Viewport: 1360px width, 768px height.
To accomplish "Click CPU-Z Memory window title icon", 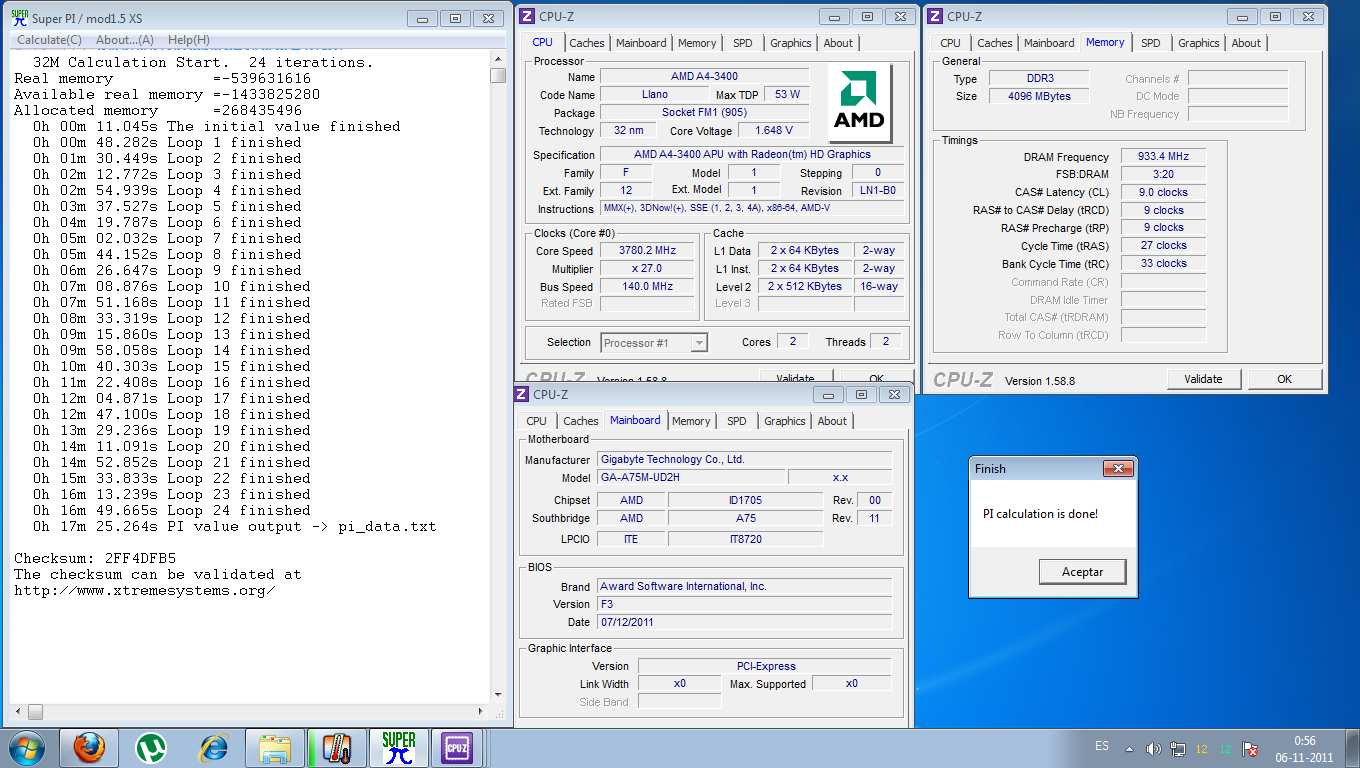I will pos(935,16).
